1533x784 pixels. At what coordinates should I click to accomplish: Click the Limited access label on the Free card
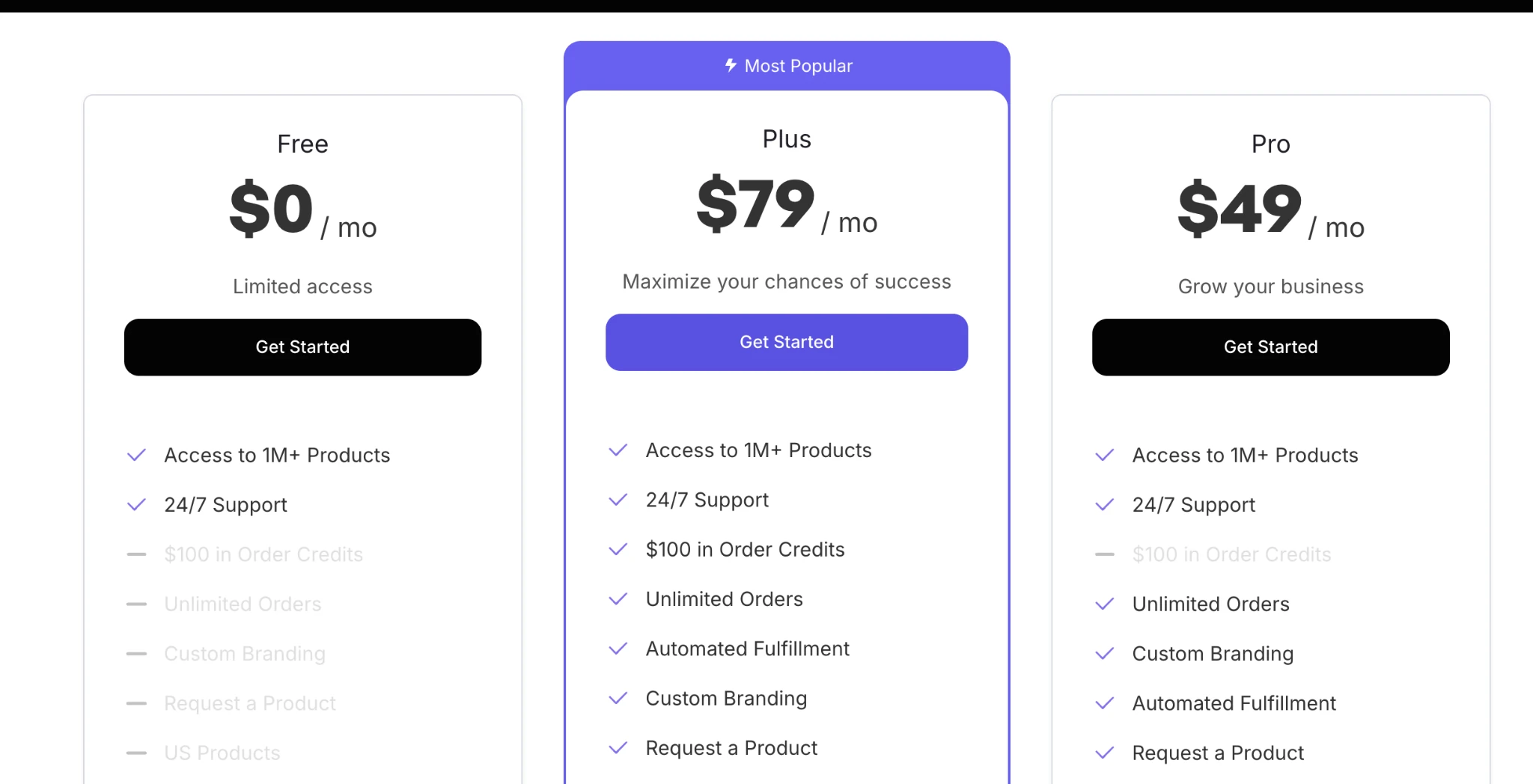coord(302,286)
